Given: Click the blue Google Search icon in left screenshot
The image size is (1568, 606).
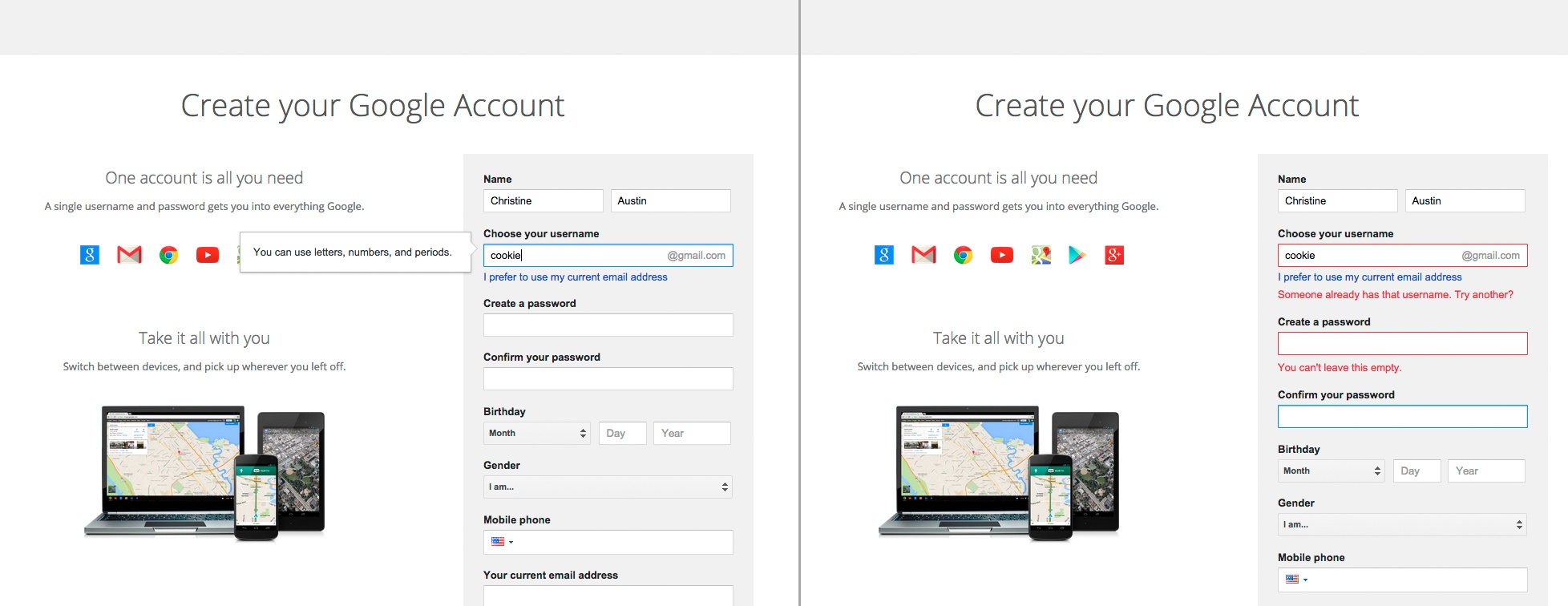Looking at the screenshot, I should [90, 255].
